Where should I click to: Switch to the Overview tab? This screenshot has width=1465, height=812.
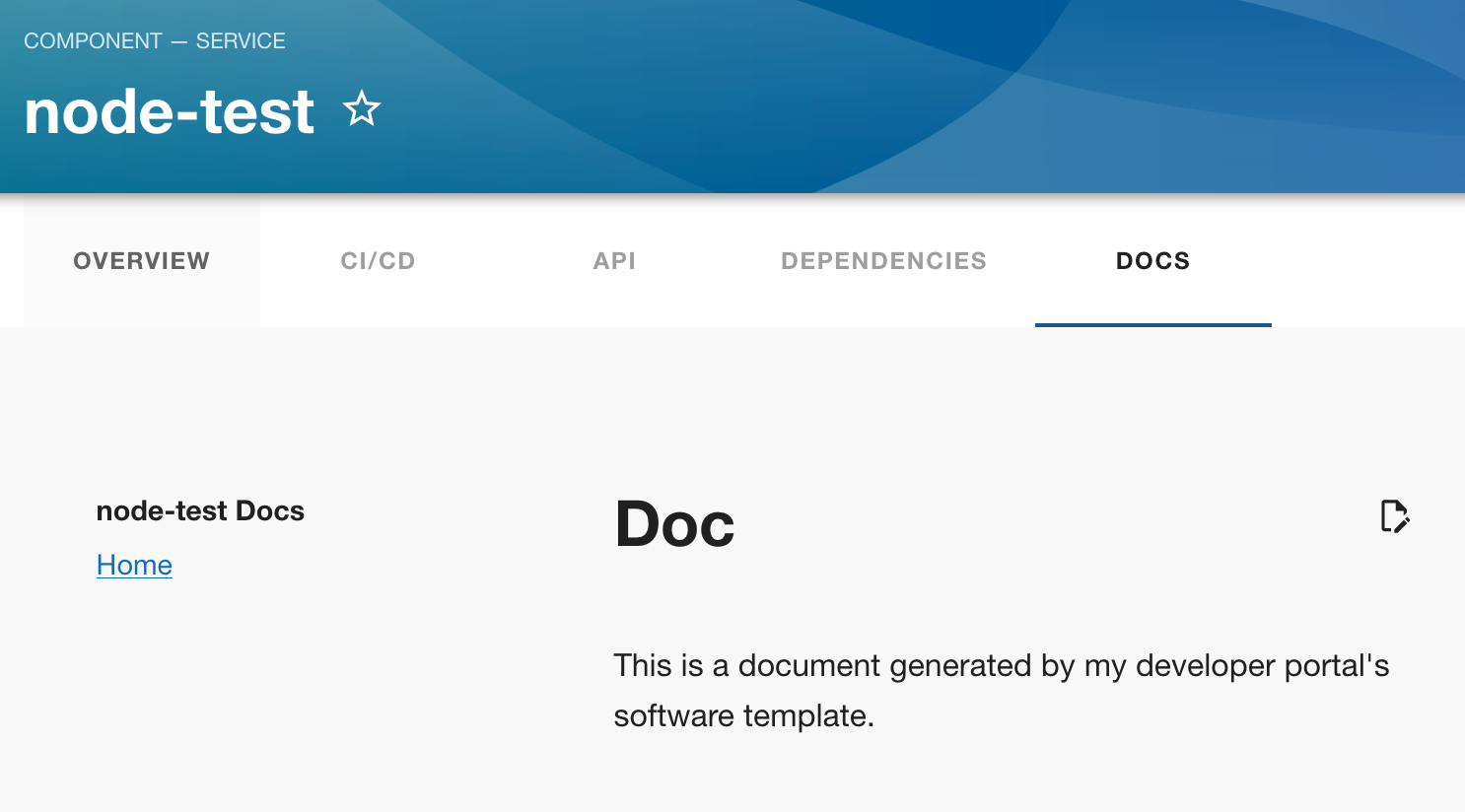[x=142, y=260]
